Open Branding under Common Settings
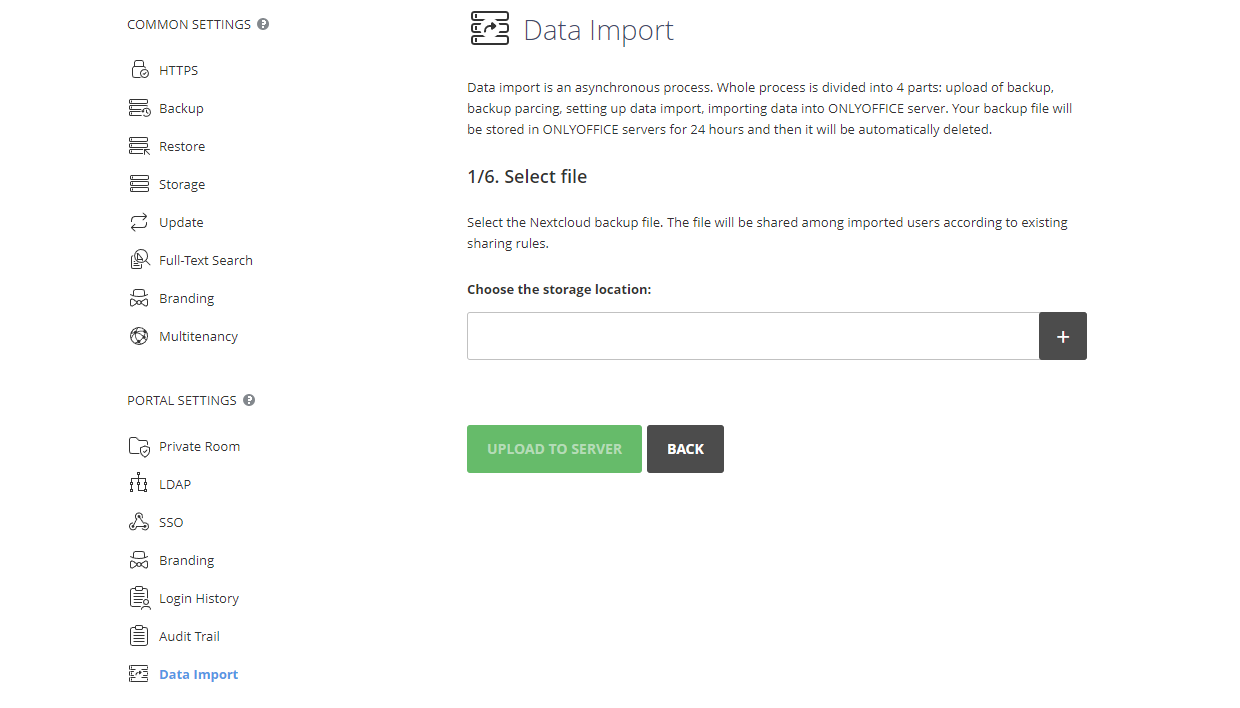This screenshot has height=708, width=1240. [186, 298]
